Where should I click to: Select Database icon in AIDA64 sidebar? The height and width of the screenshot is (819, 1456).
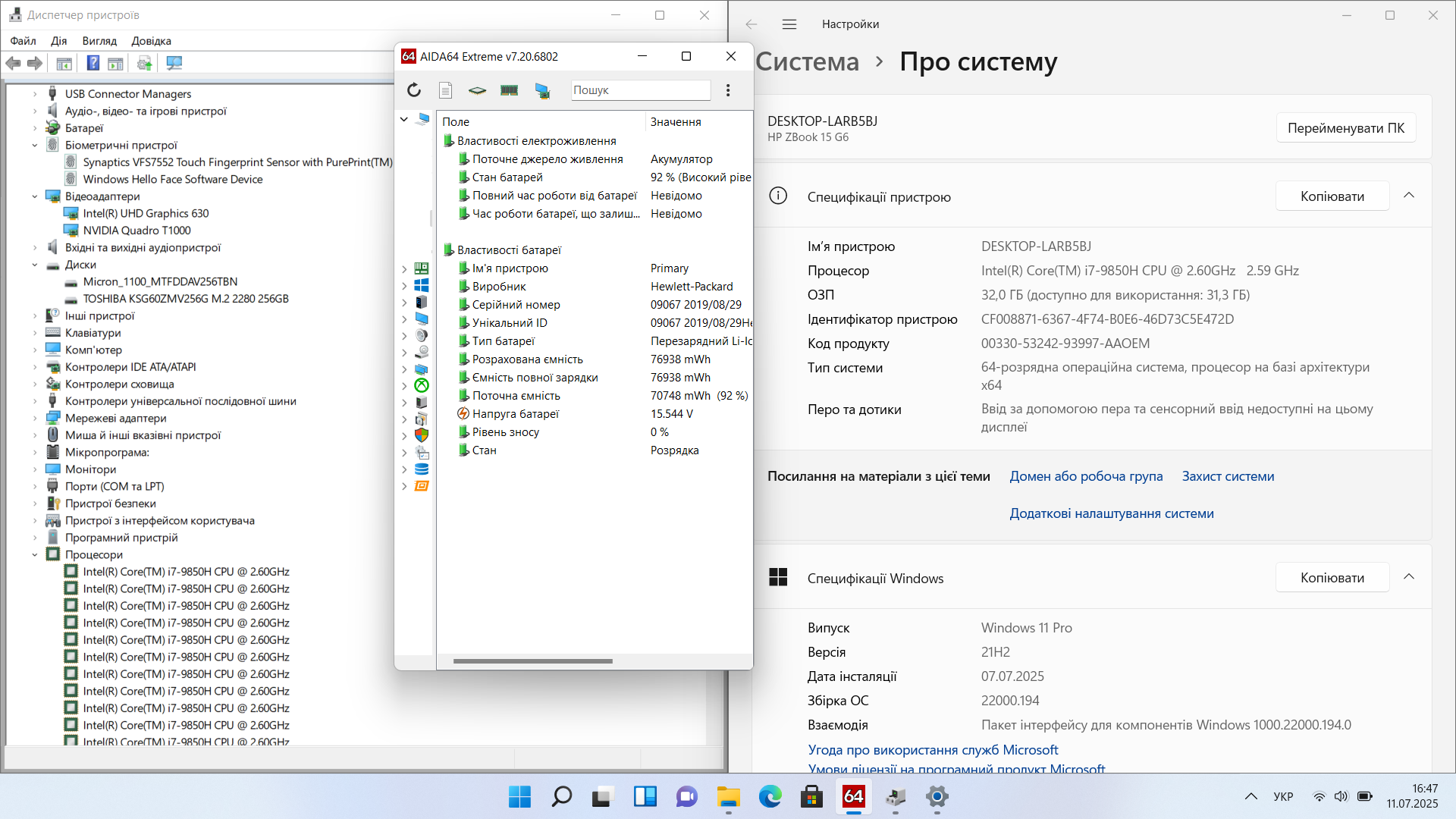click(422, 469)
